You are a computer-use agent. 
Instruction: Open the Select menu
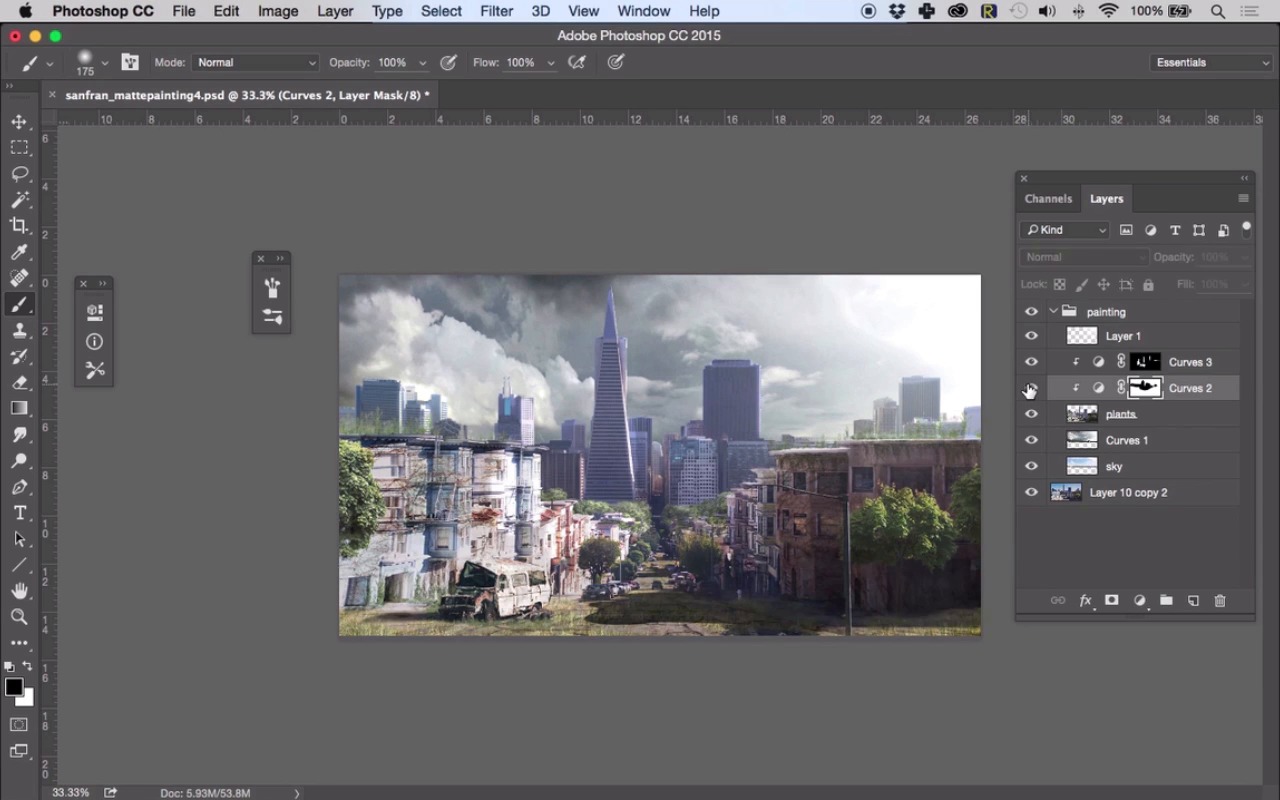441,11
